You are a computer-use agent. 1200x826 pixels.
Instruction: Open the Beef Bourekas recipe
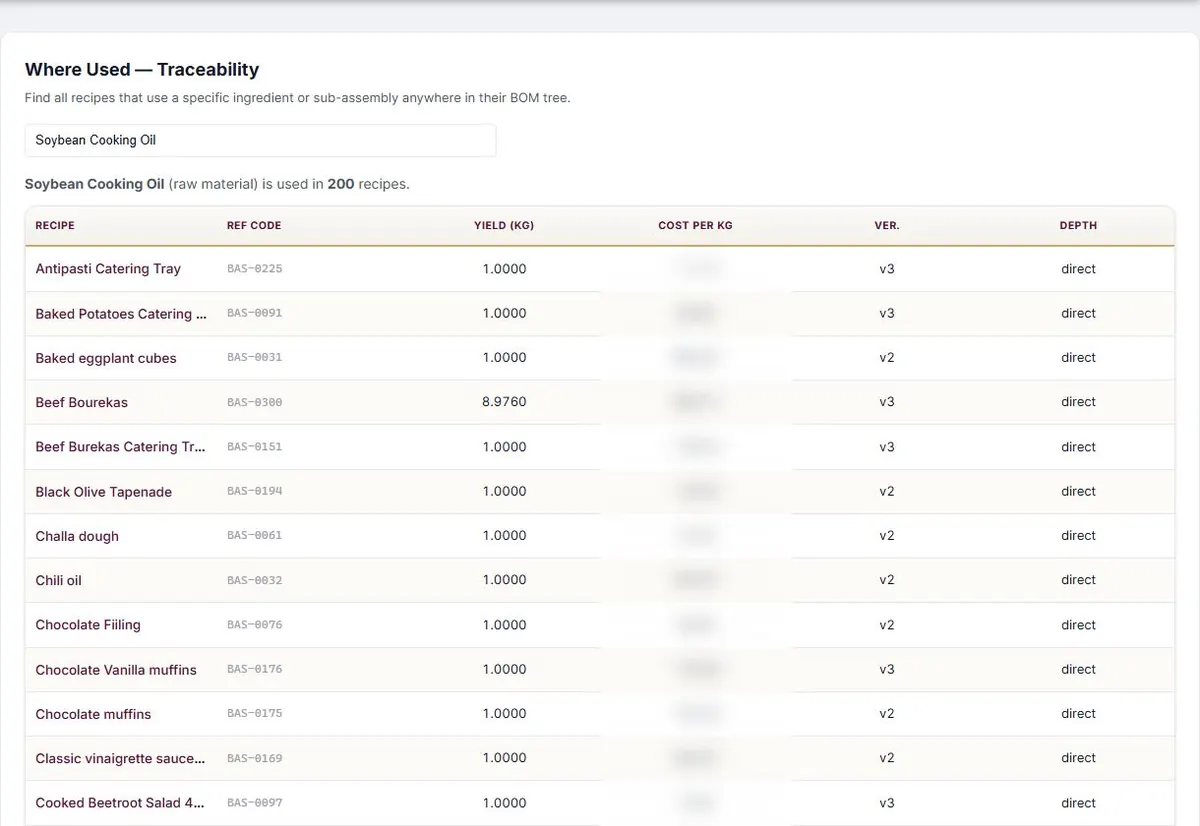tap(82, 402)
